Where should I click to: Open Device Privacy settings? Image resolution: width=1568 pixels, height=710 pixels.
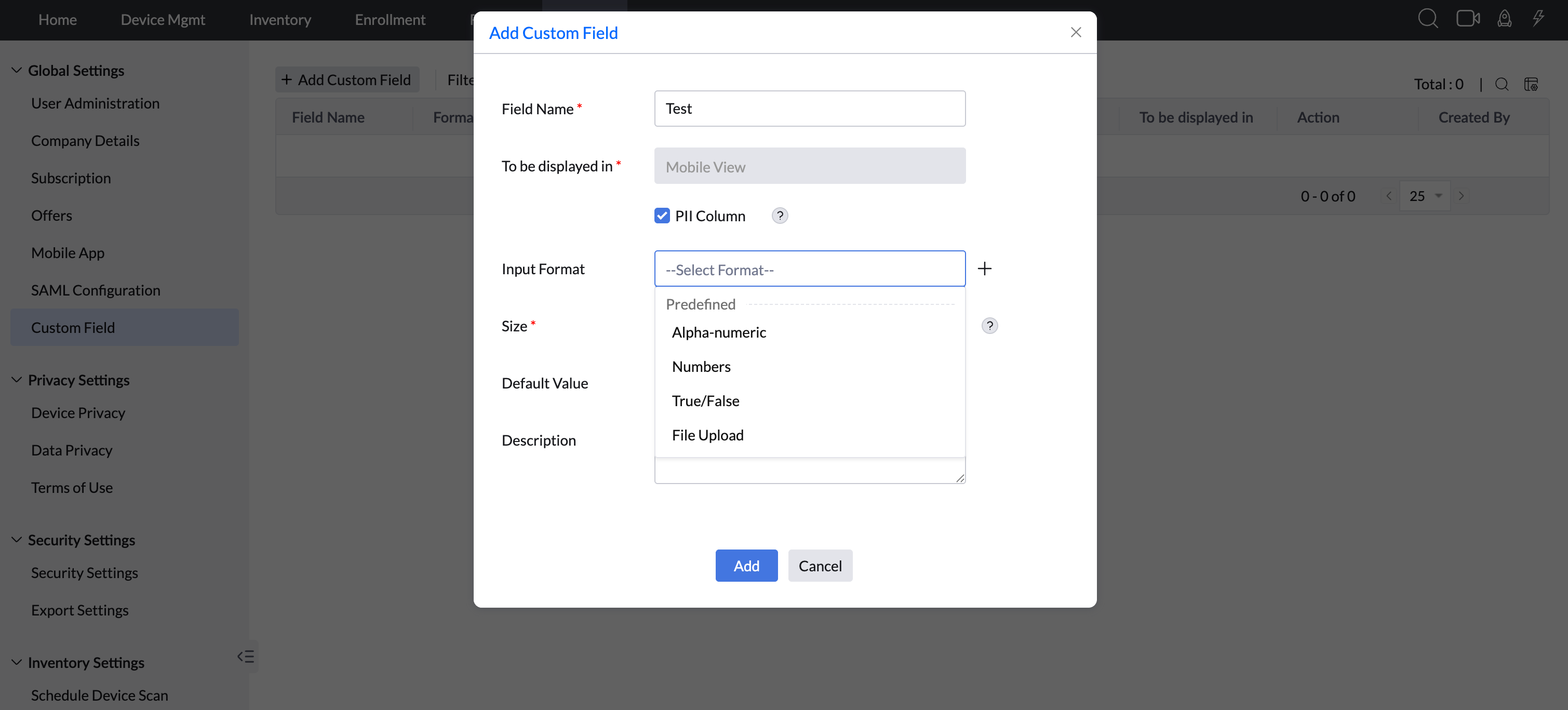[x=78, y=413]
